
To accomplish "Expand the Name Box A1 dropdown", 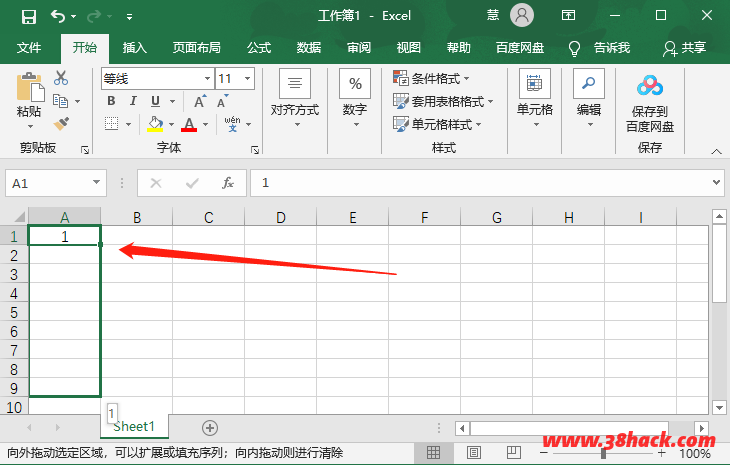I will pyautogui.click(x=97, y=183).
